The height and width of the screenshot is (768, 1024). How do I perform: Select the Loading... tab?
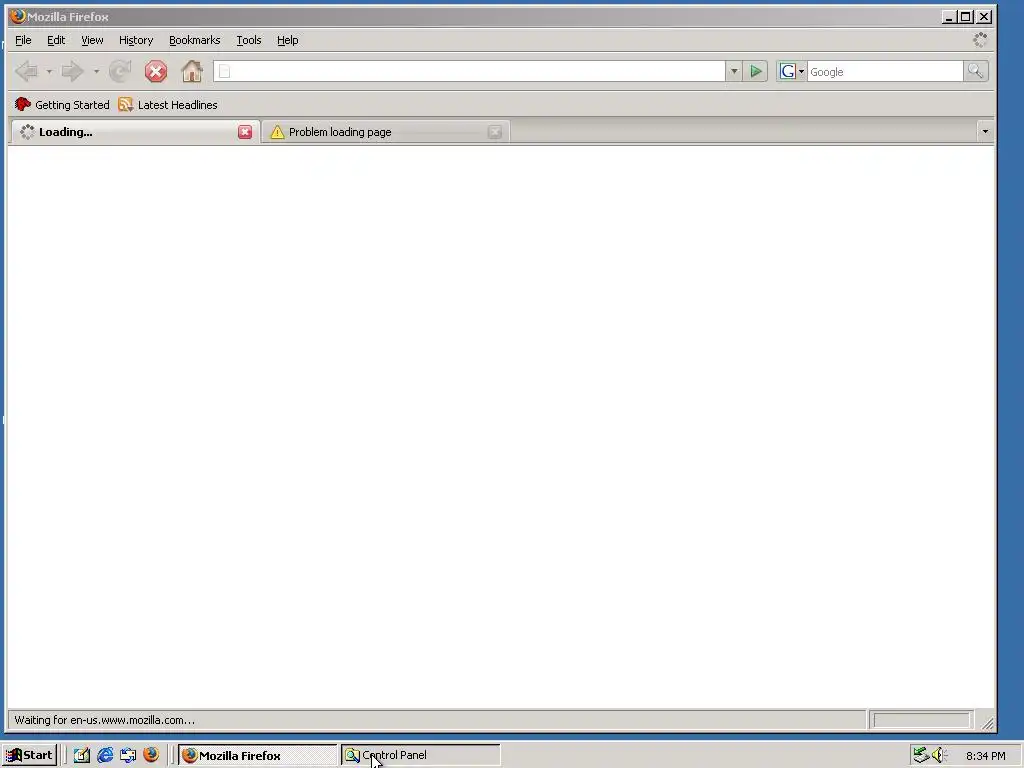click(x=134, y=132)
